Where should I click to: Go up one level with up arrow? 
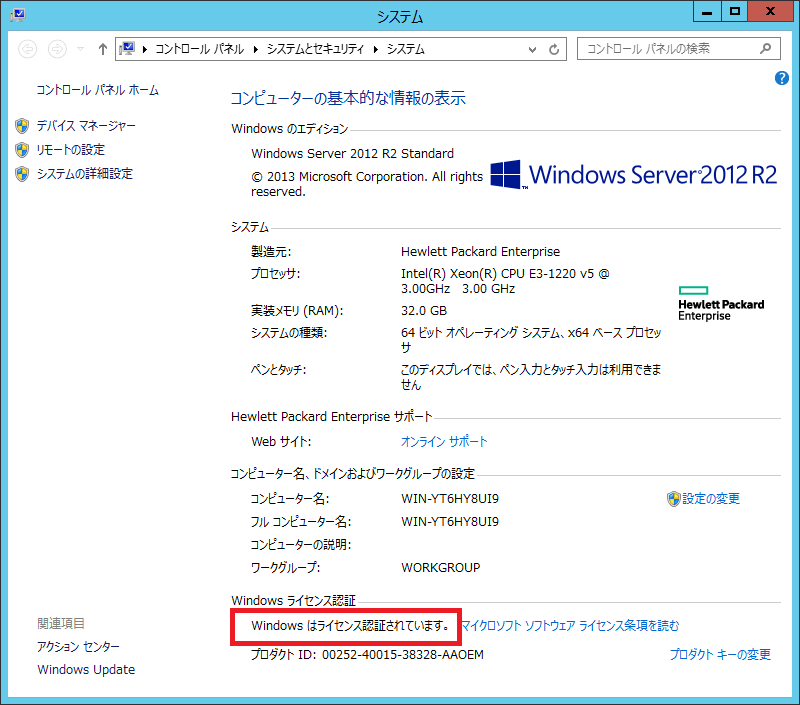[x=102, y=49]
